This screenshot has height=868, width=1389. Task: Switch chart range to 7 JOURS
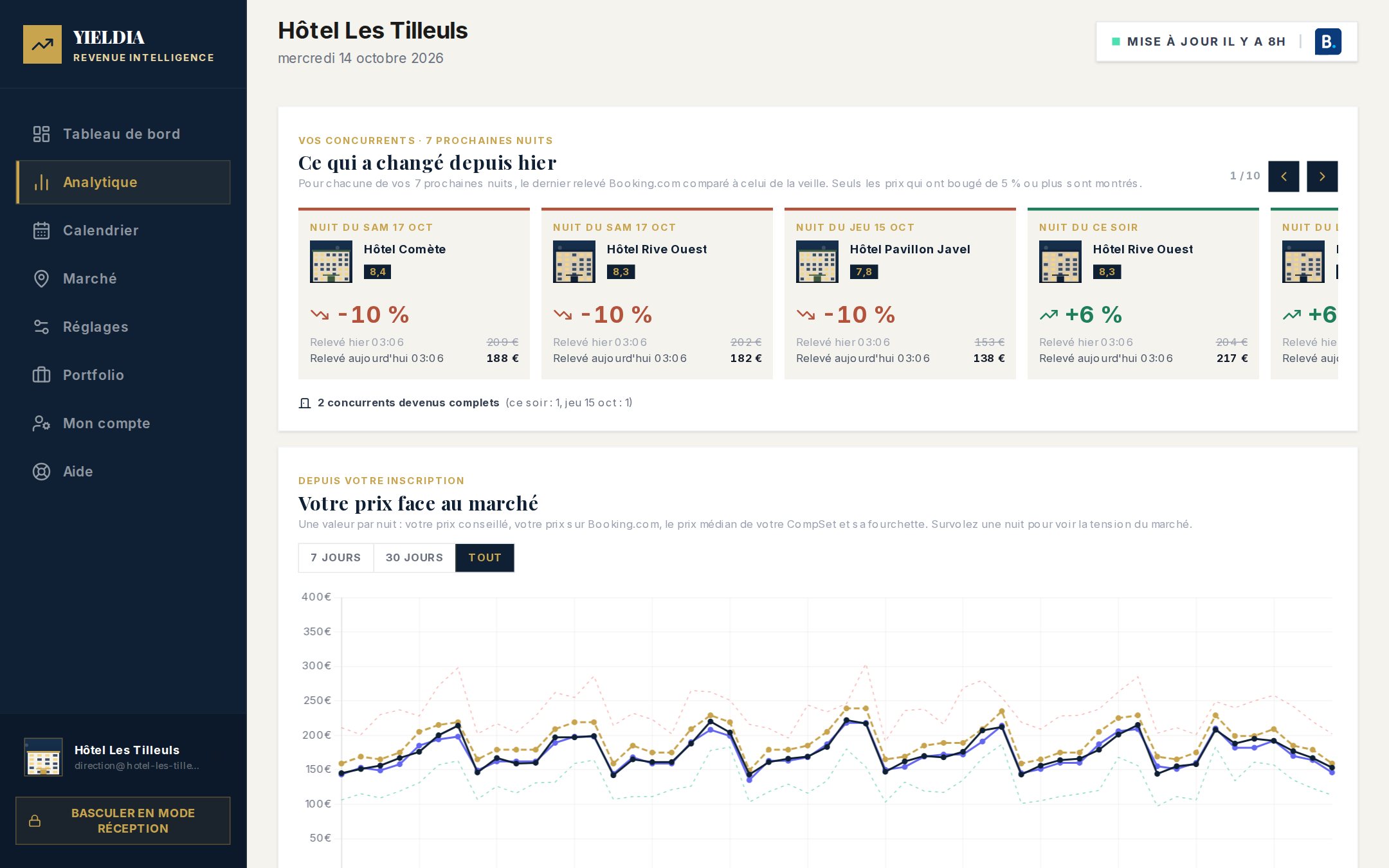pyautogui.click(x=336, y=557)
